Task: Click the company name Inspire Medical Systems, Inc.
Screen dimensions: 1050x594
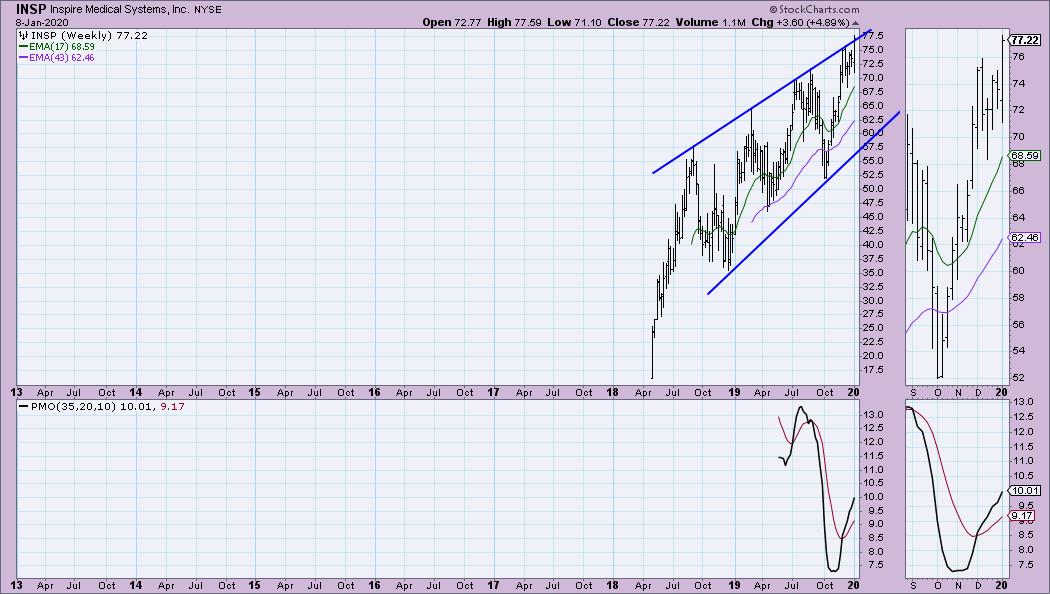Action: (x=120, y=10)
